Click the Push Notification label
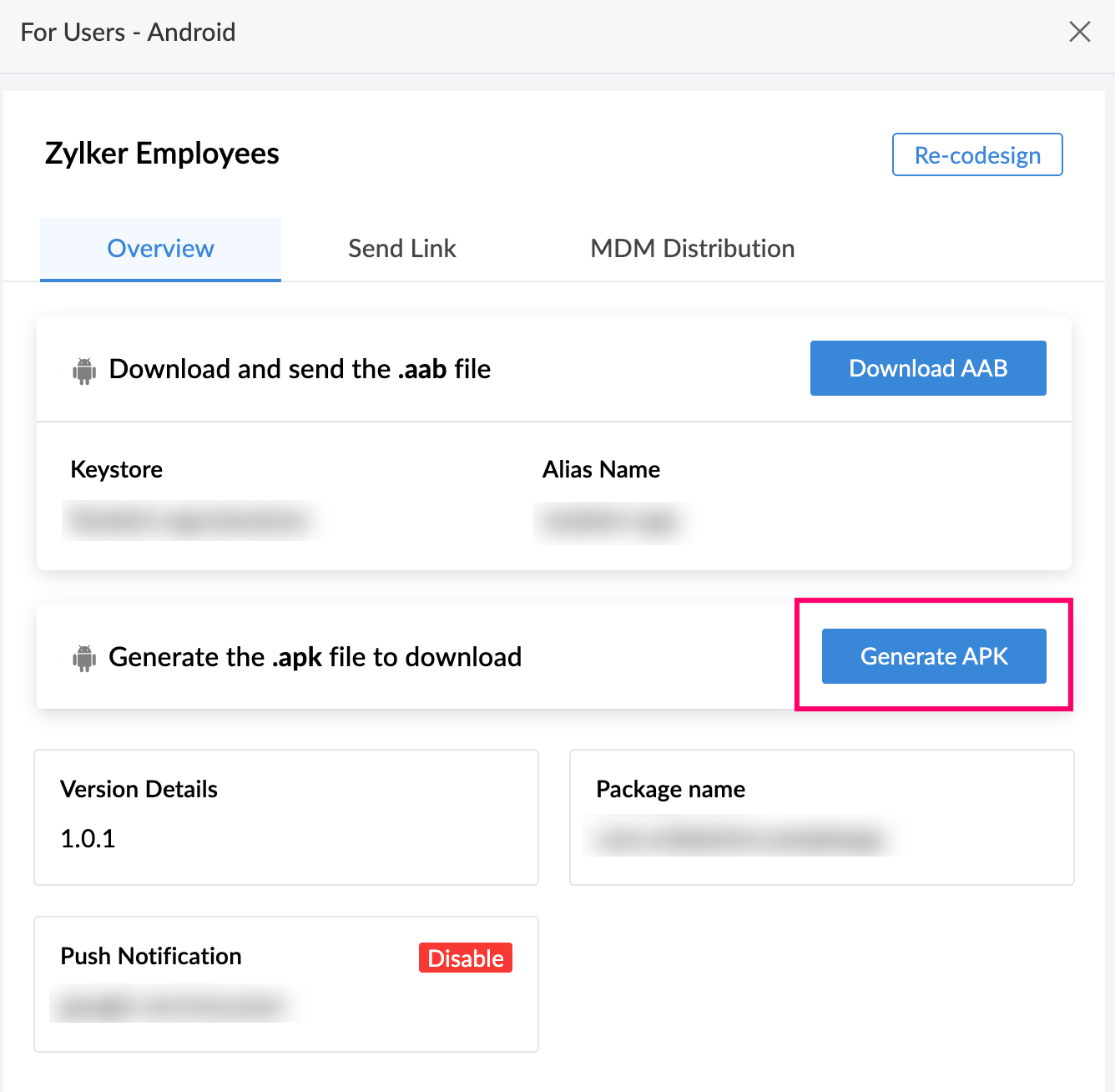 coord(150,956)
